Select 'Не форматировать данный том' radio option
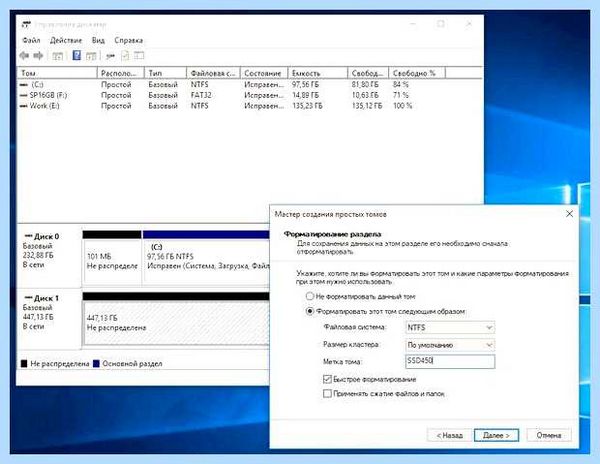600x464 pixels. coord(310,296)
